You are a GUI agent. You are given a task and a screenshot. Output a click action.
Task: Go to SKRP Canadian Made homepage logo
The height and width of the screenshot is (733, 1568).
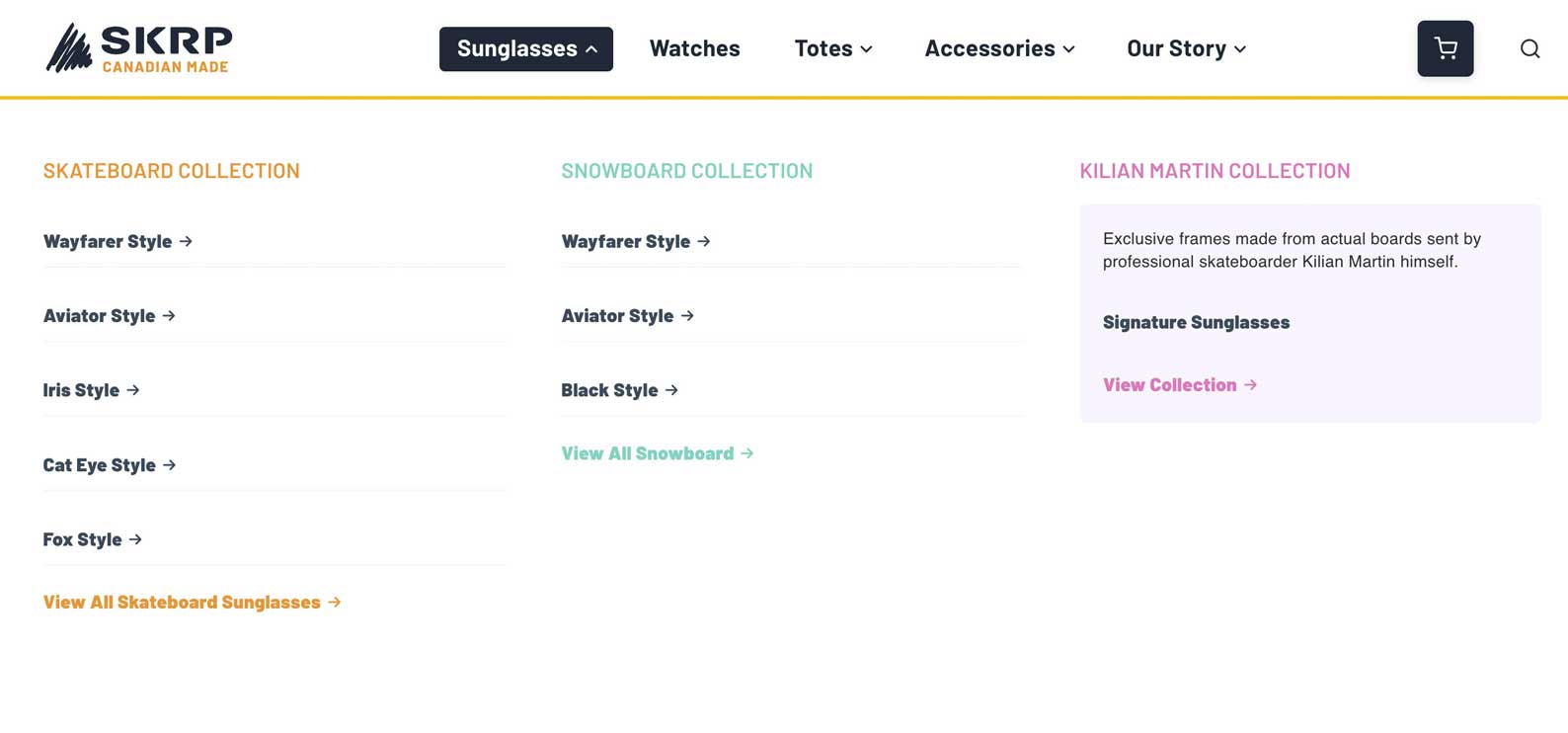(139, 48)
